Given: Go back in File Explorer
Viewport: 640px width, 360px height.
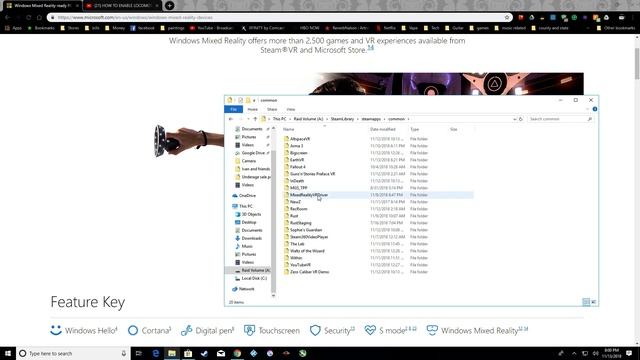Looking at the screenshot, I should click(231, 119).
